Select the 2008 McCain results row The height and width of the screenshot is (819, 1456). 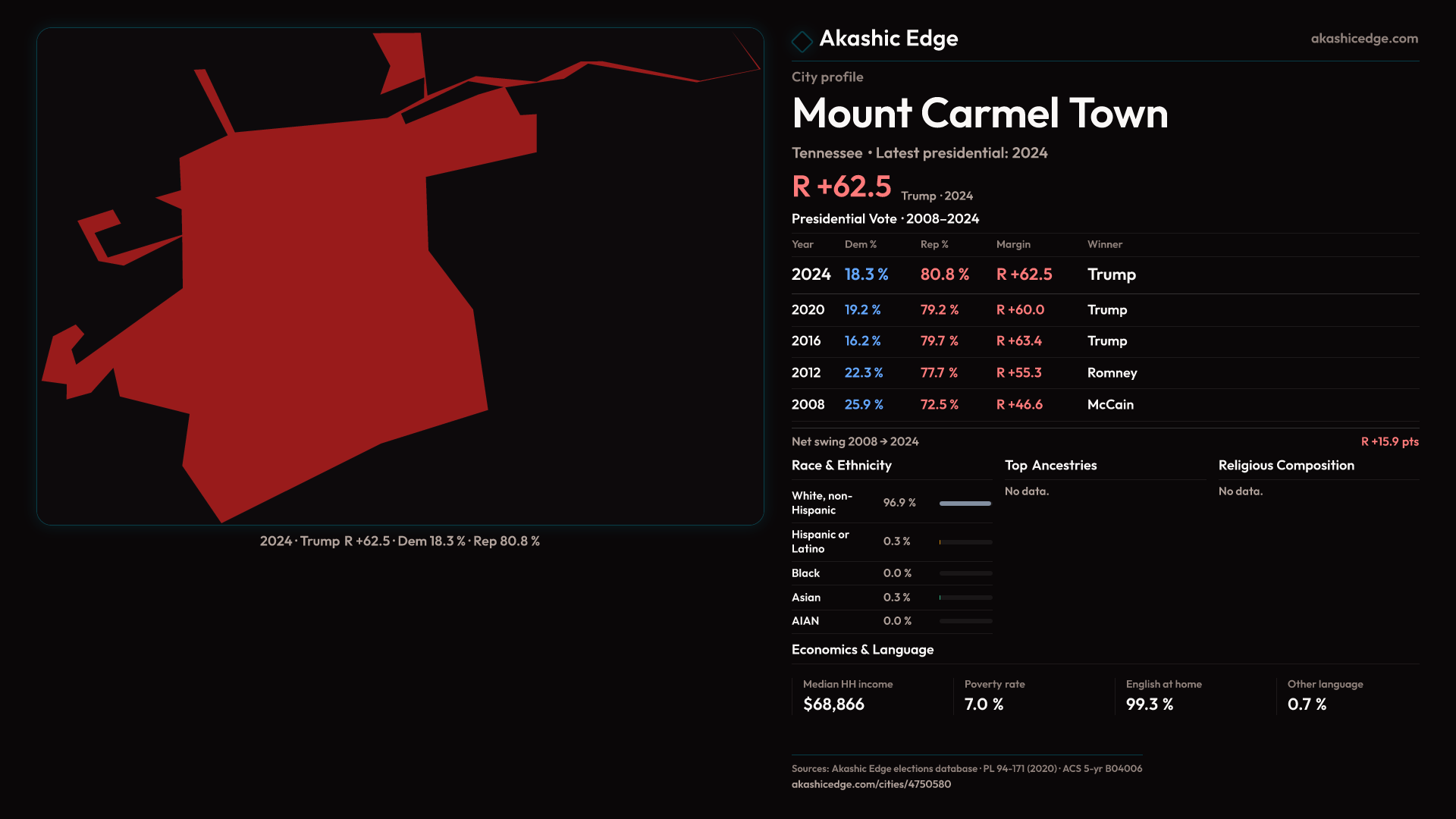point(1104,405)
